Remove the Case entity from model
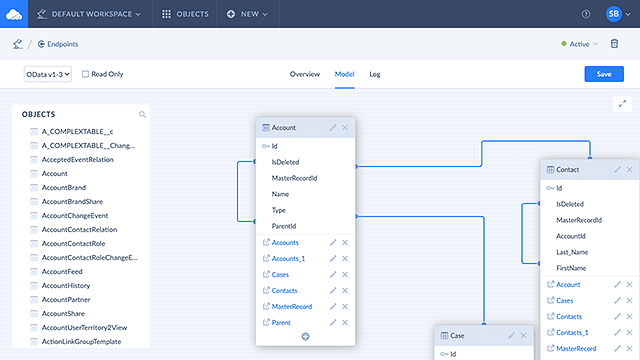The height and width of the screenshot is (360, 640). point(523,336)
